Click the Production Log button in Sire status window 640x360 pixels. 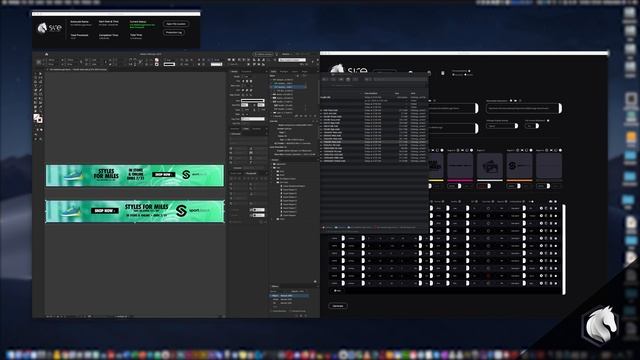[x=174, y=33]
